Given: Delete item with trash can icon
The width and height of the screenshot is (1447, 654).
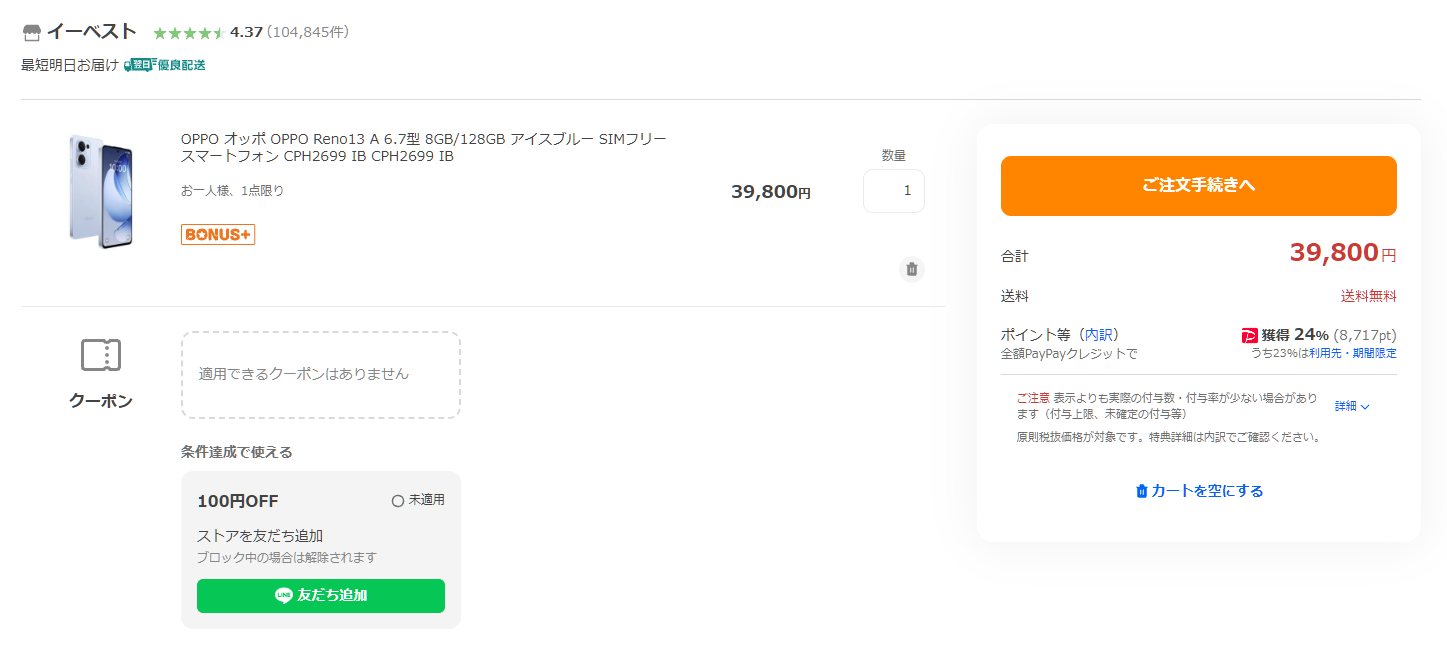Looking at the screenshot, I should coord(911,269).
